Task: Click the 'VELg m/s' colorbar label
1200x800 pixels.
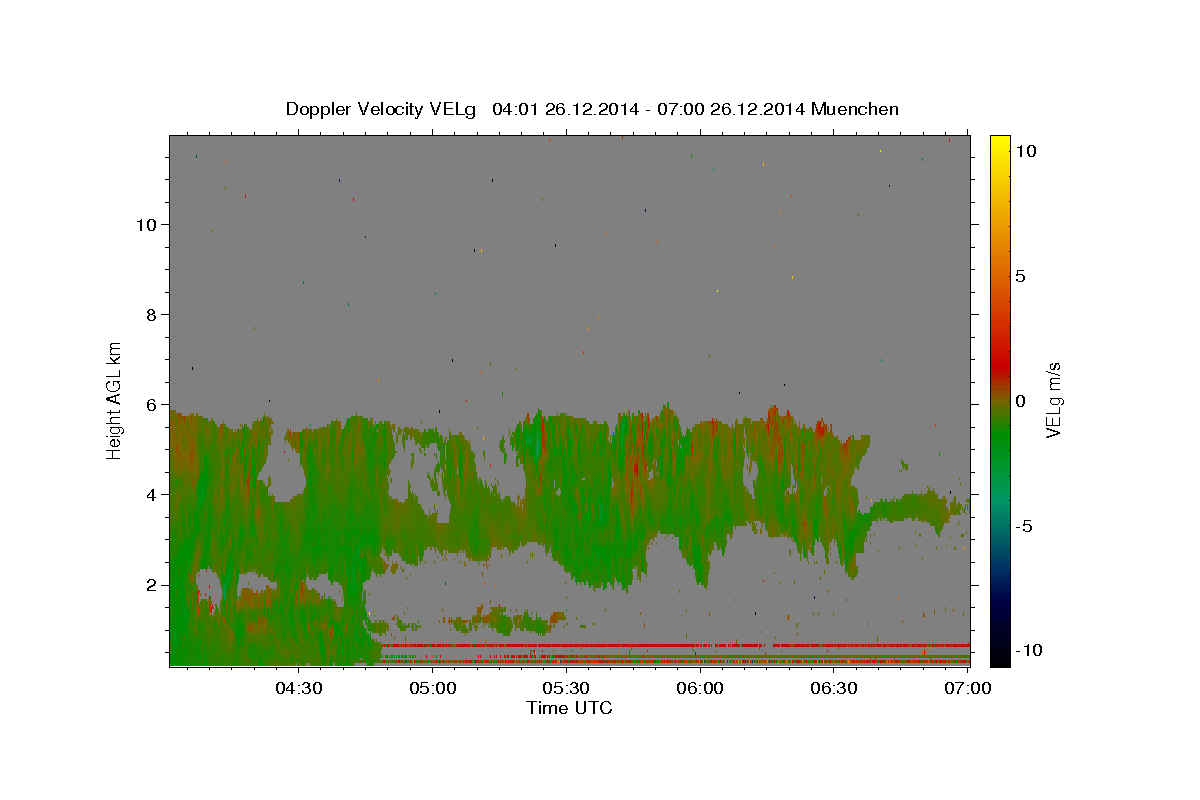Action: [1053, 400]
